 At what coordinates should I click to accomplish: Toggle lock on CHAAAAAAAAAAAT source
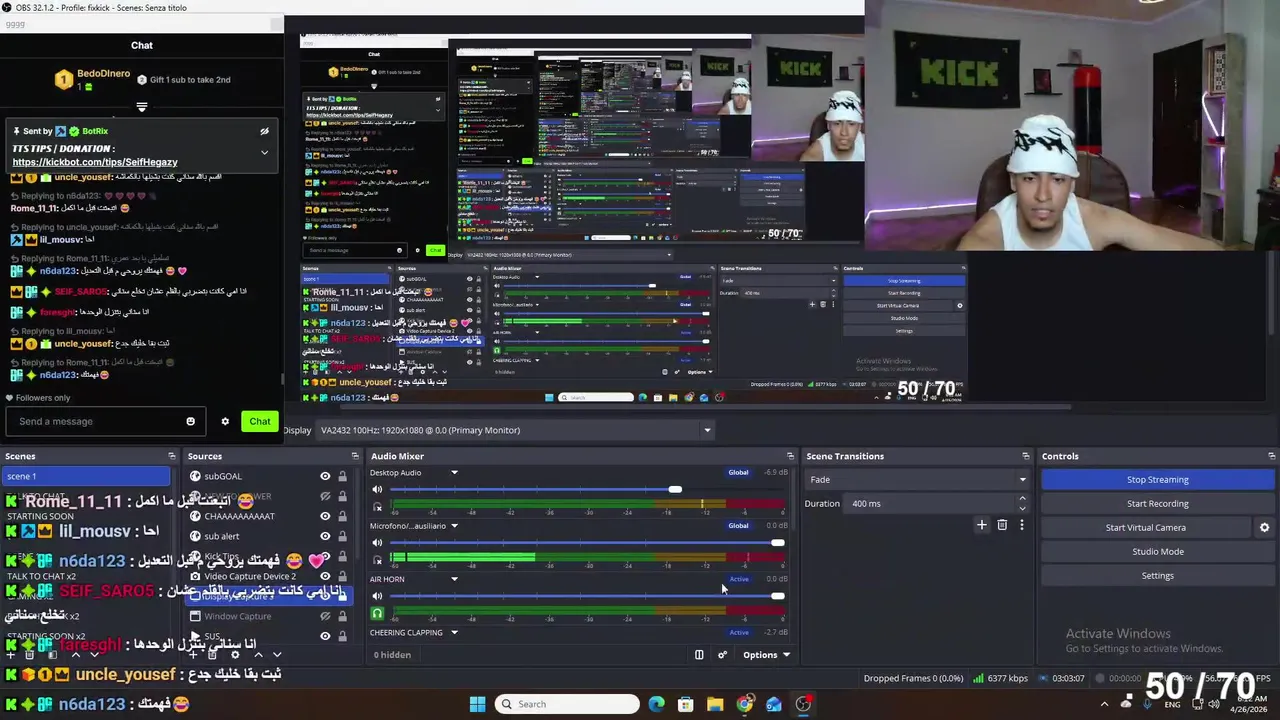[x=342, y=516]
